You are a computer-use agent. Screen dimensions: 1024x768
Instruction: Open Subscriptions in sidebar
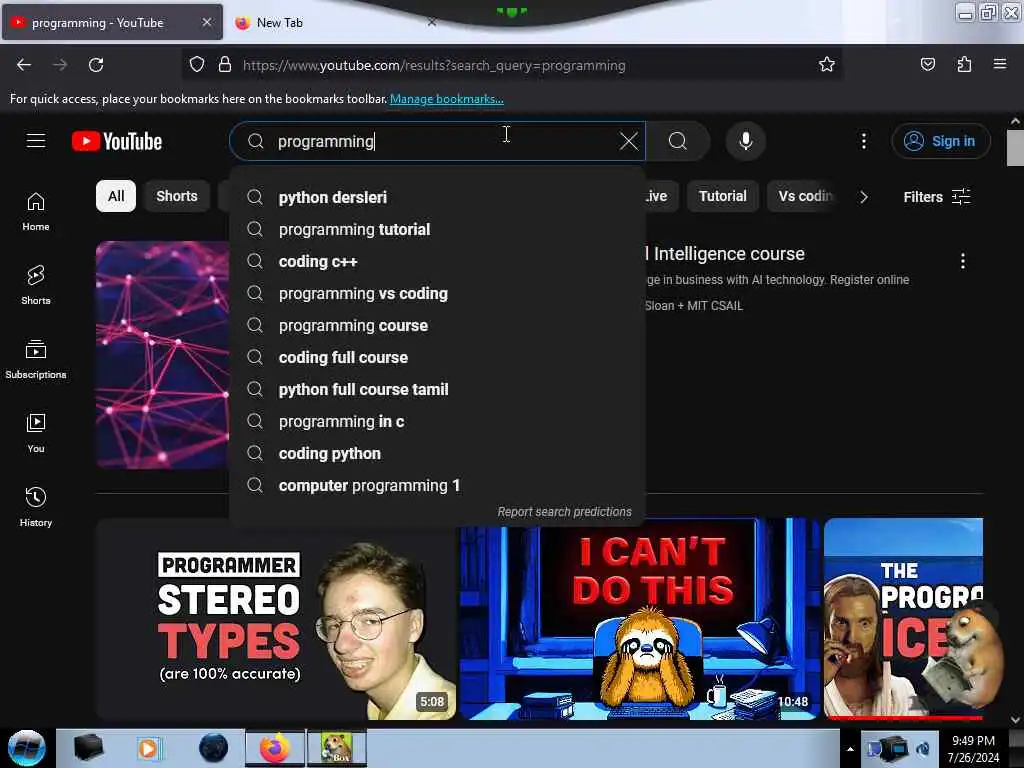pyautogui.click(x=36, y=359)
